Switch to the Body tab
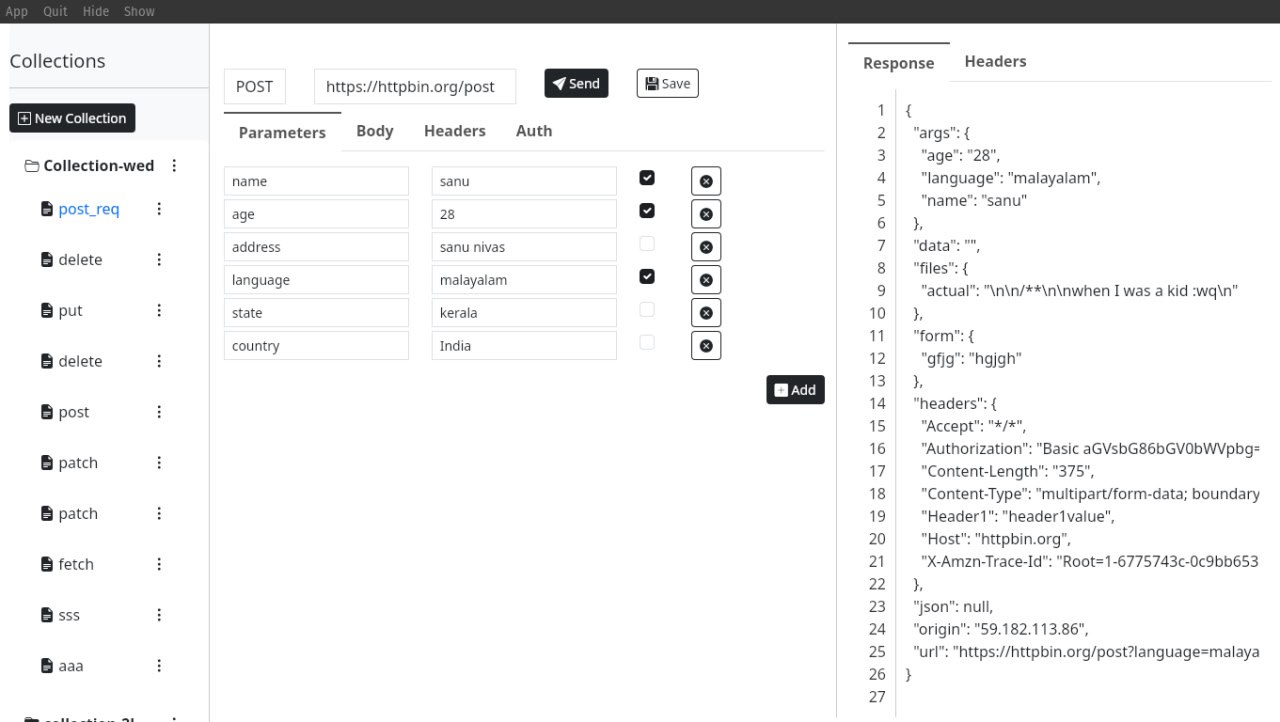1280x722 pixels. (x=374, y=131)
